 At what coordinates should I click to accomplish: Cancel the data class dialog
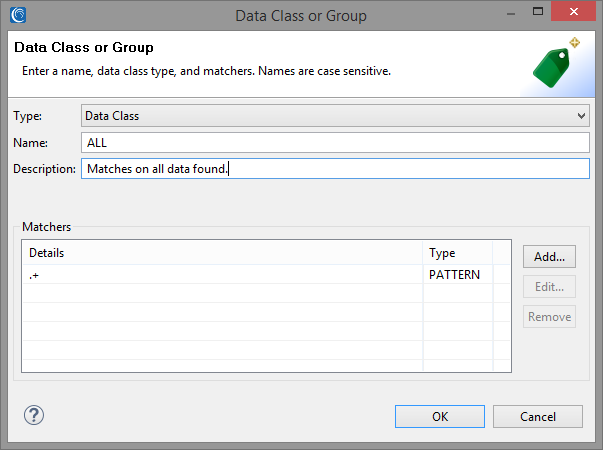538,417
